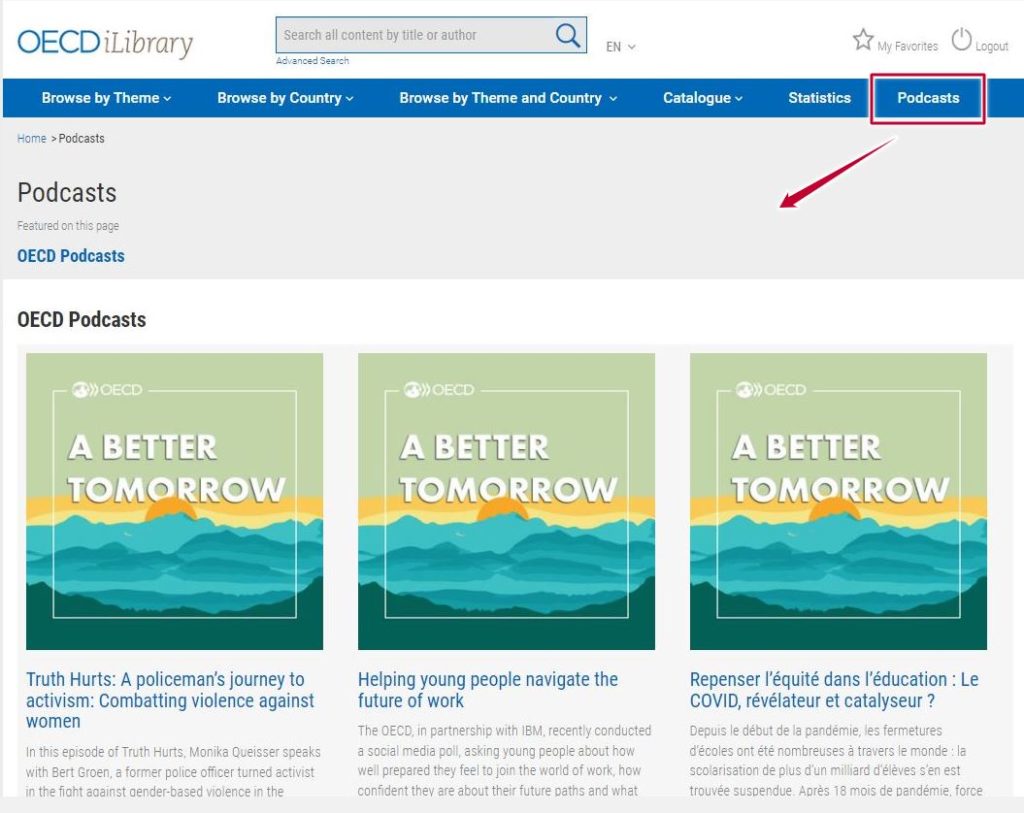
Task: Open the Browse by Theme menu
Action: coord(106,98)
